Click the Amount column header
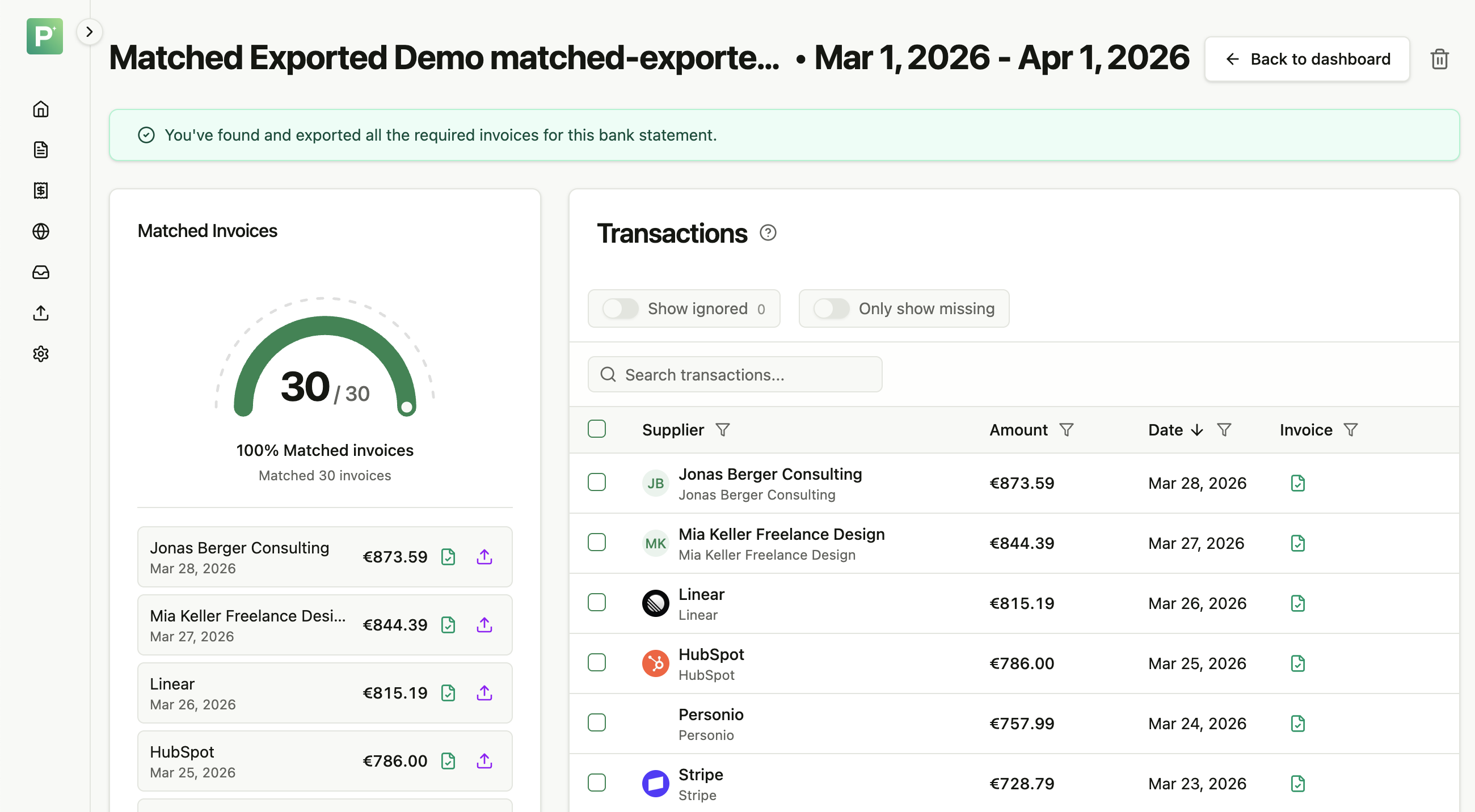Screen dimensions: 1475x812 click(x=1019, y=430)
